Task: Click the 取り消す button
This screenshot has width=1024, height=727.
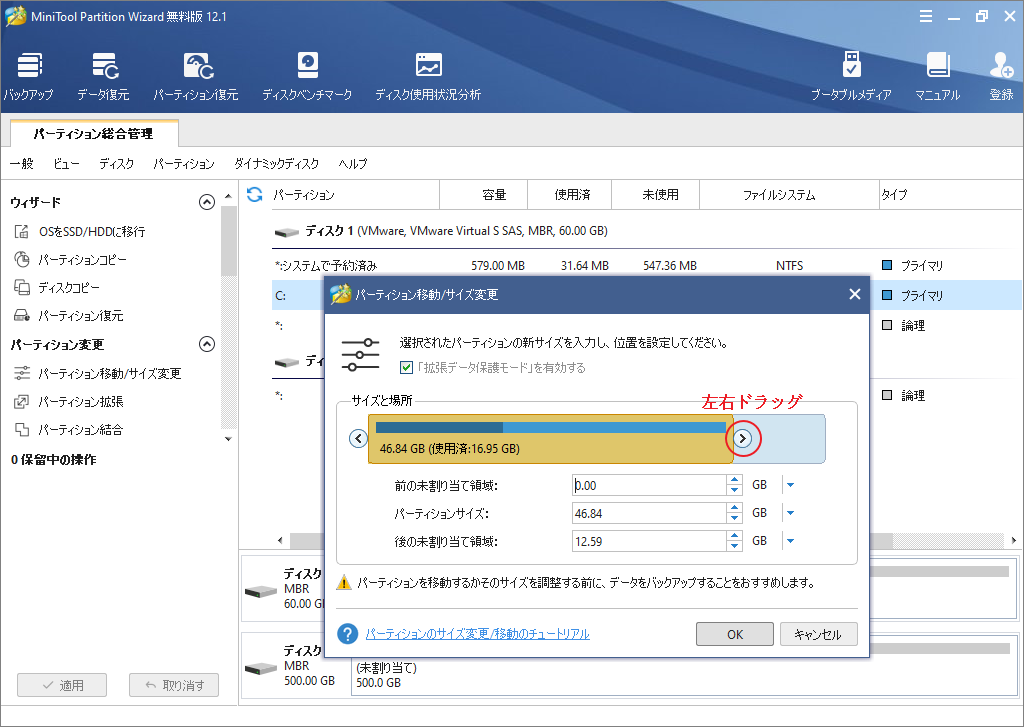Action: 174,685
